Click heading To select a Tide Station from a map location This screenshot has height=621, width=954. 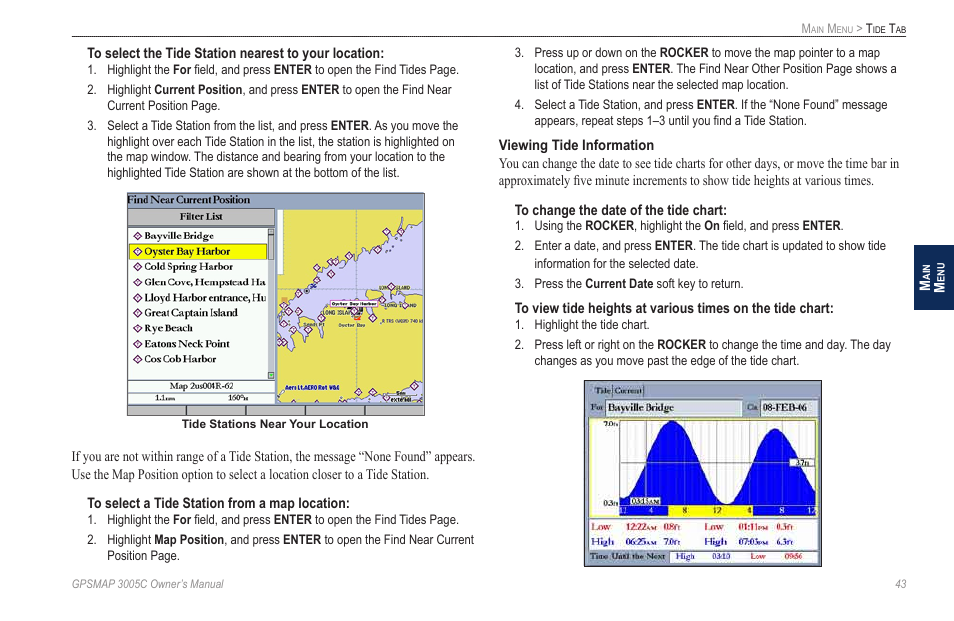pos(218,504)
